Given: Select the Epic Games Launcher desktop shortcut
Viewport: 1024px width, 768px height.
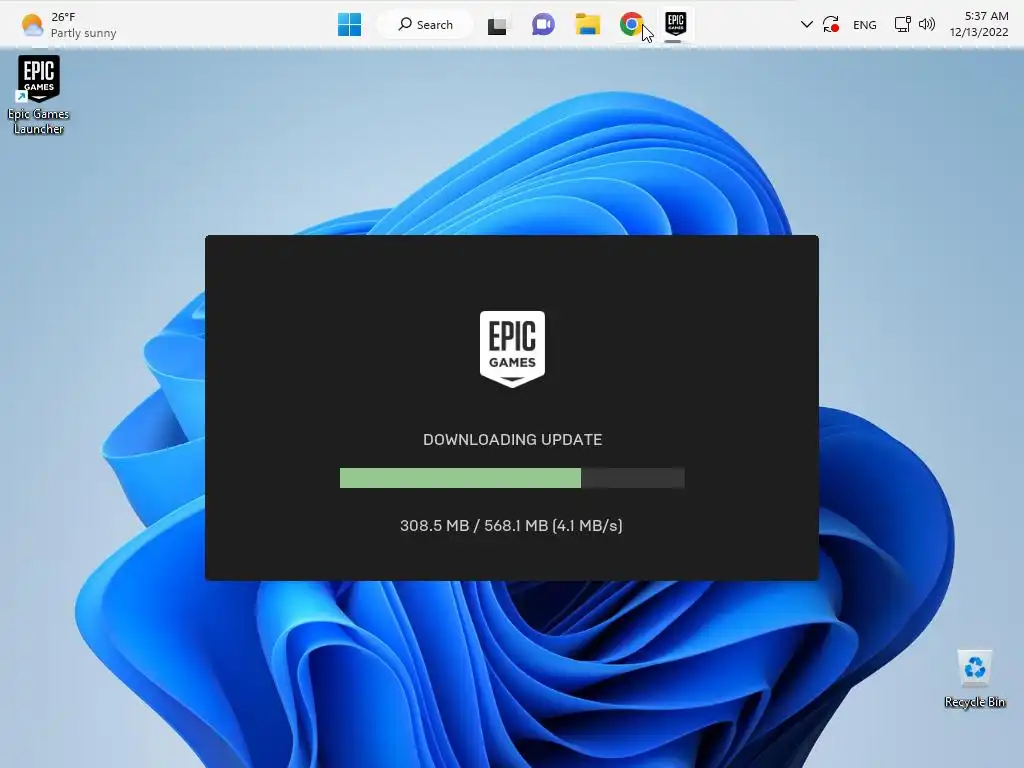Looking at the screenshot, I should tap(39, 95).
